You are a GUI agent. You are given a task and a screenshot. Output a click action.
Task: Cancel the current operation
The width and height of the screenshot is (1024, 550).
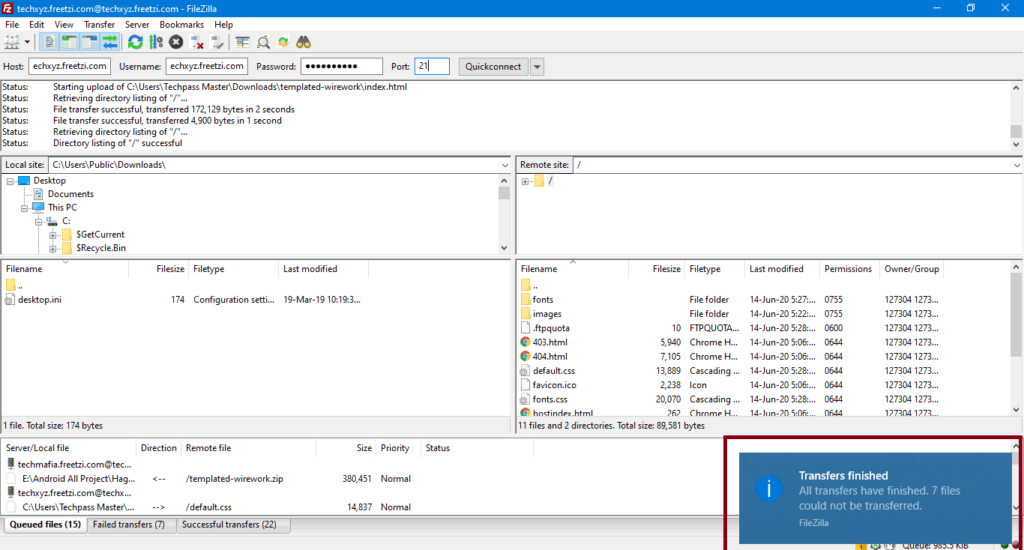coord(176,42)
